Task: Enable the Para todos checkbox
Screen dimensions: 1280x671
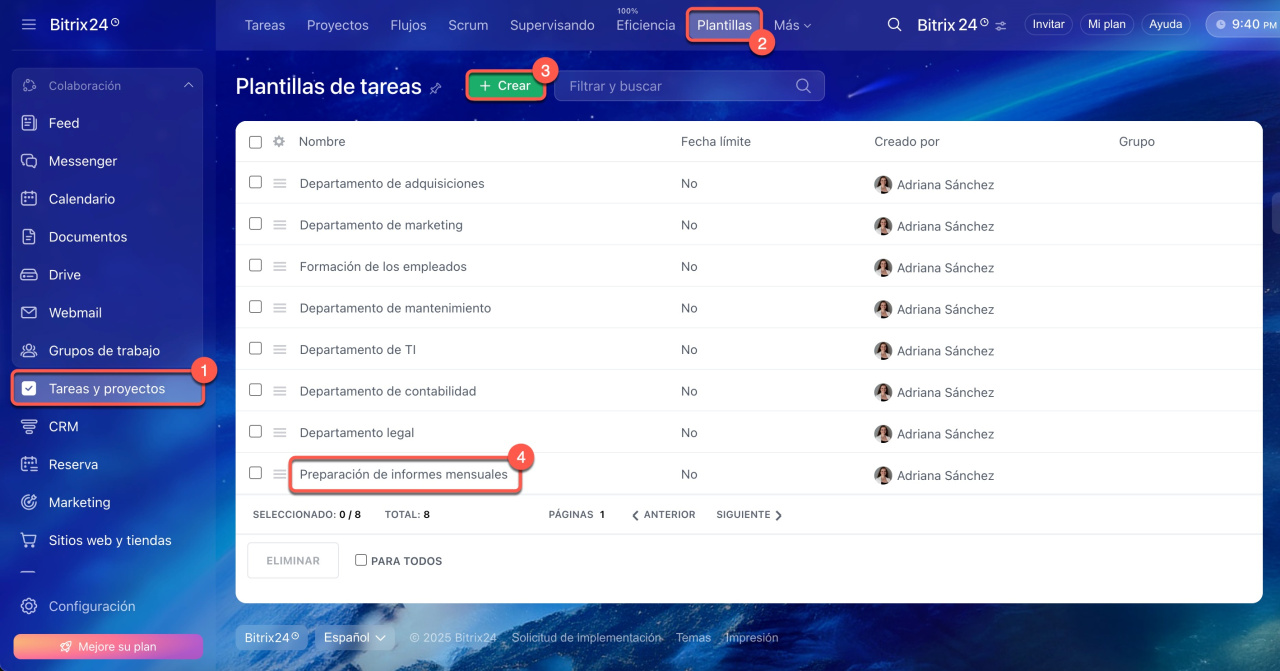Action: (361, 561)
